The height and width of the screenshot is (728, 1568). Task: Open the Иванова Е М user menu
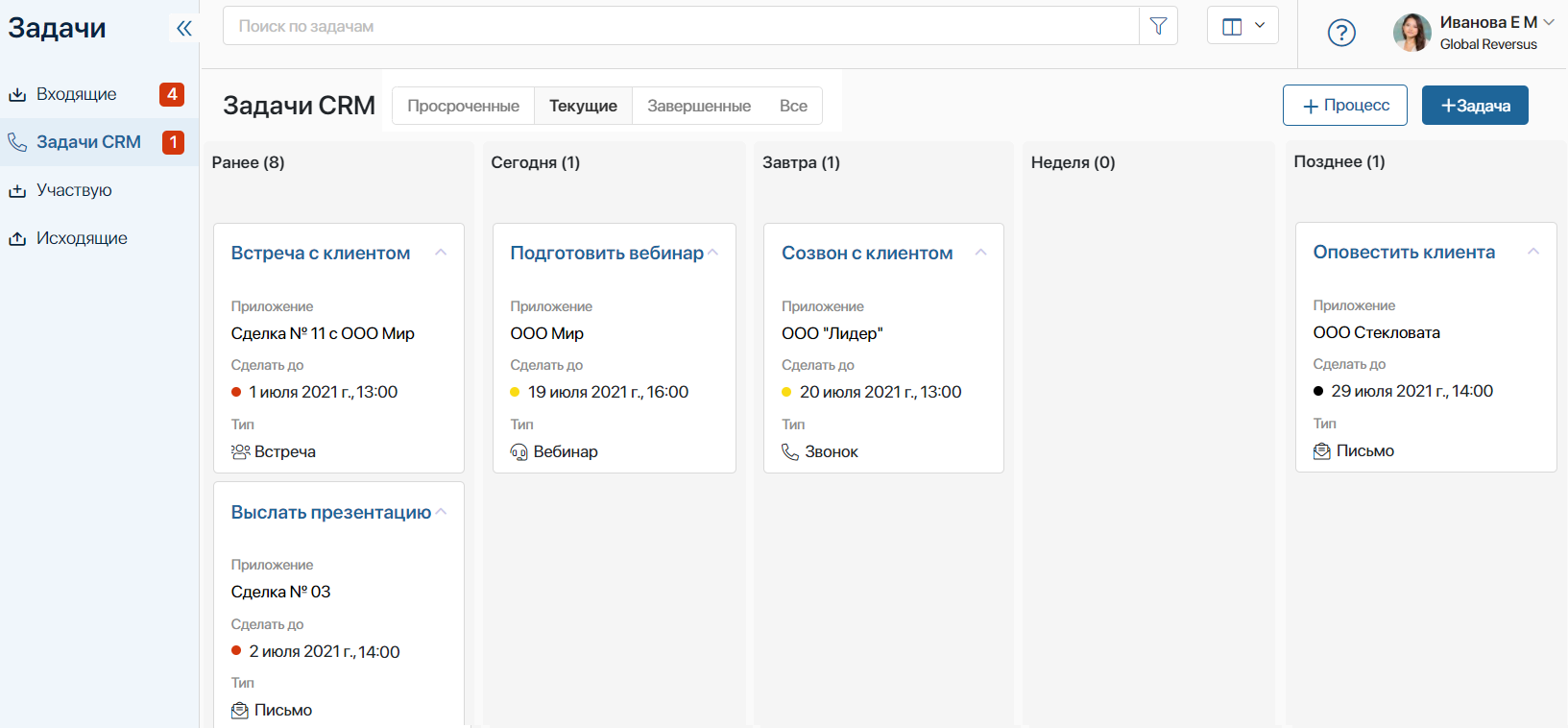tap(1496, 22)
